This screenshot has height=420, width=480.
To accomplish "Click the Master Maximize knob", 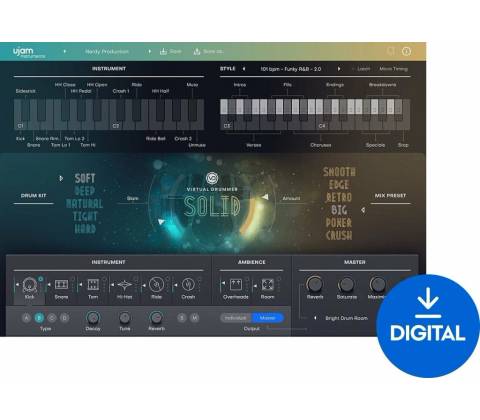I will (x=378, y=284).
